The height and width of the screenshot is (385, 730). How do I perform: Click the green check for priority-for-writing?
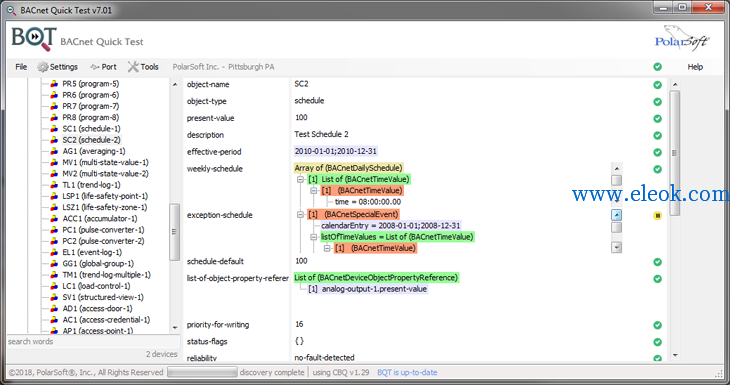pyautogui.click(x=657, y=325)
